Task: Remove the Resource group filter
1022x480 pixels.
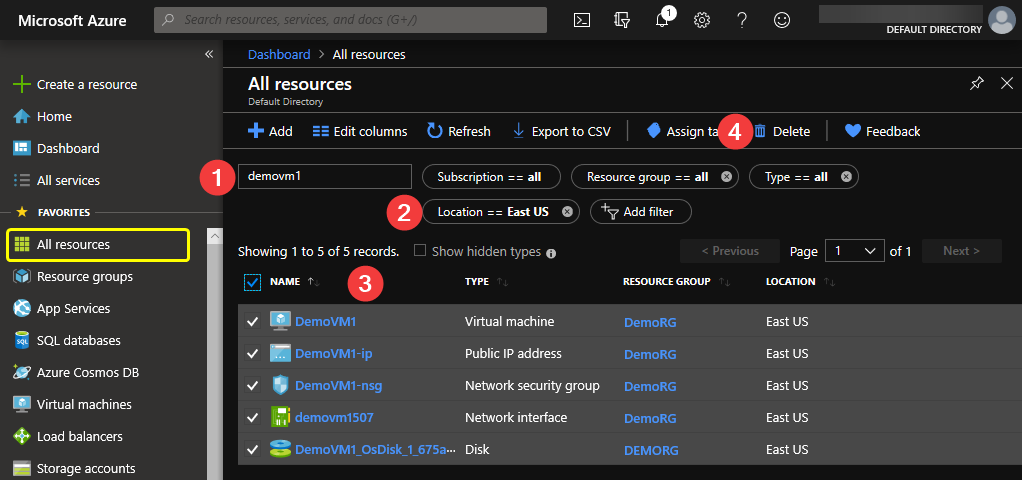Action: [726, 177]
